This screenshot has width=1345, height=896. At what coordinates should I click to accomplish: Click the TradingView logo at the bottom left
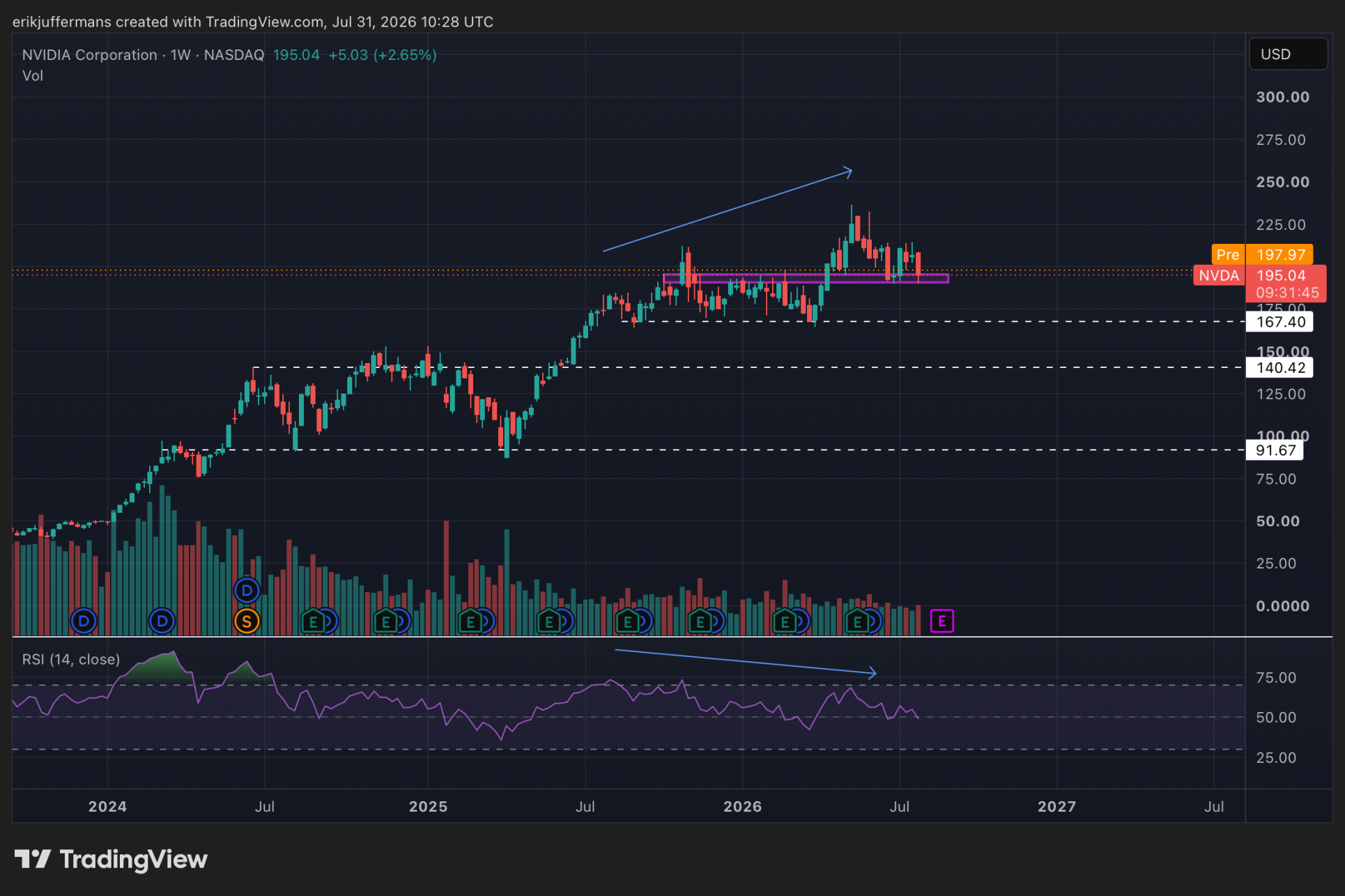tap(111, 859)
